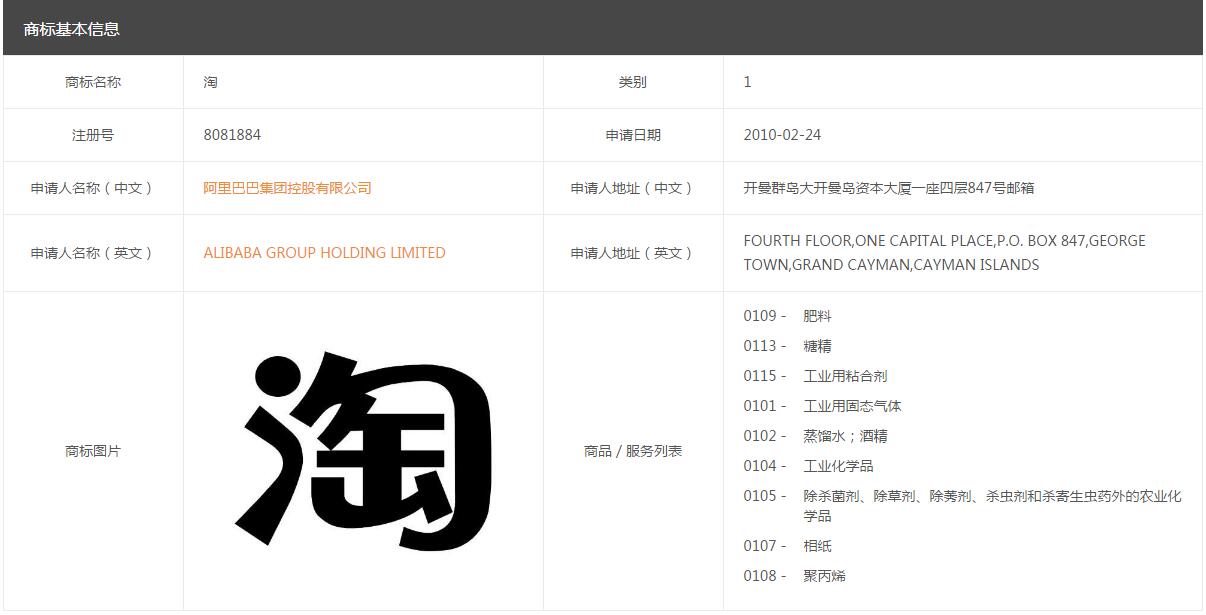Open the ALIBABA GROUP HOLDING LIMITED link
This screenshot has width=1206, height=615.
tap(324, 253)
